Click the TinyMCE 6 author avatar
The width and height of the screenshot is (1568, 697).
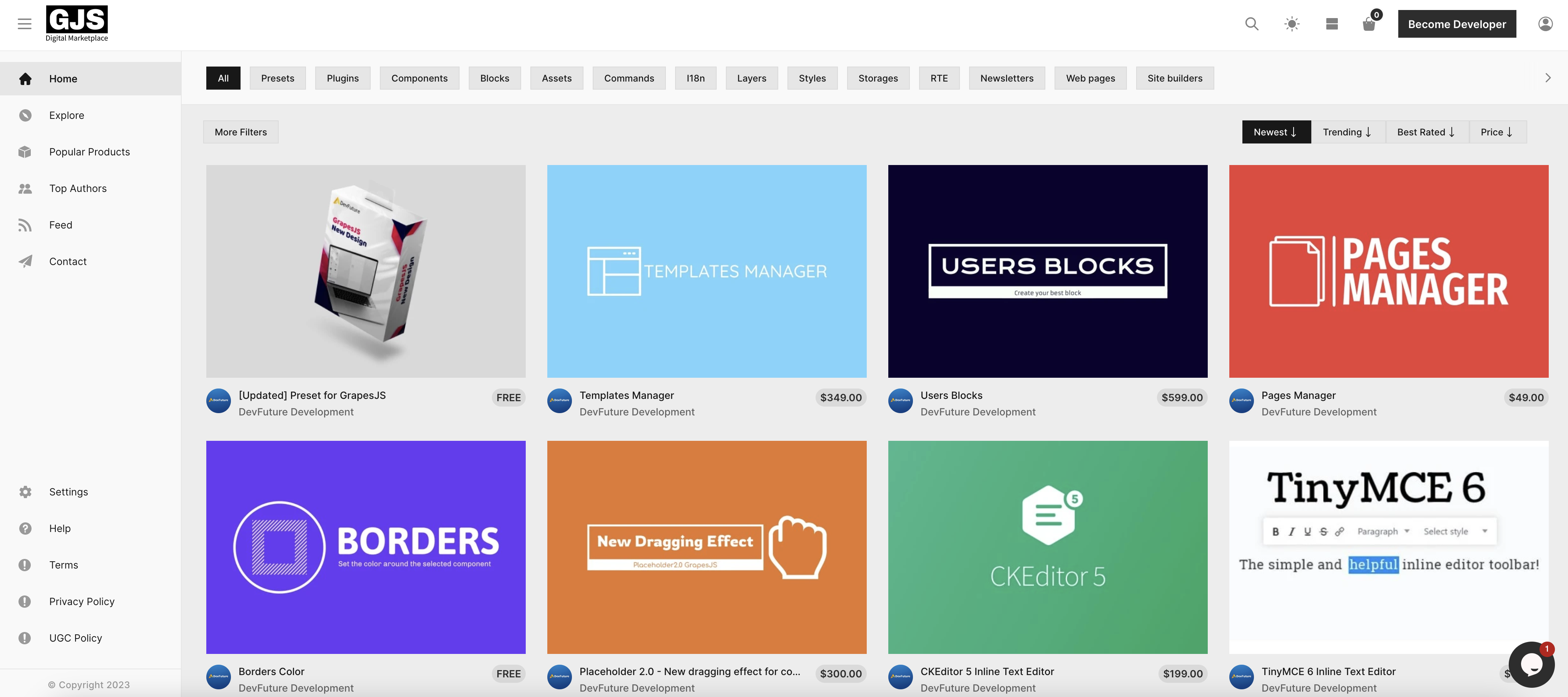point(1241,677)
